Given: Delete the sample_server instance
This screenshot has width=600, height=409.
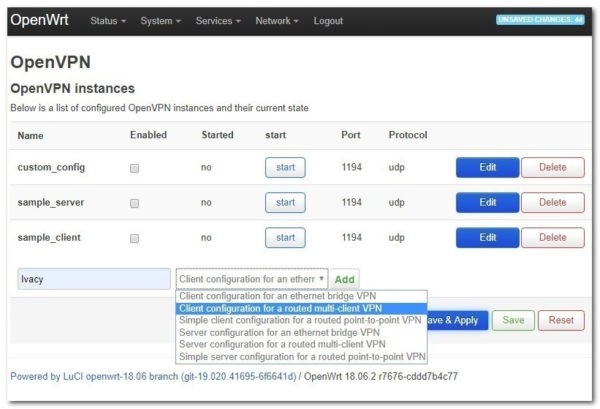Looking at the screenshot, I should click(553, 202).
